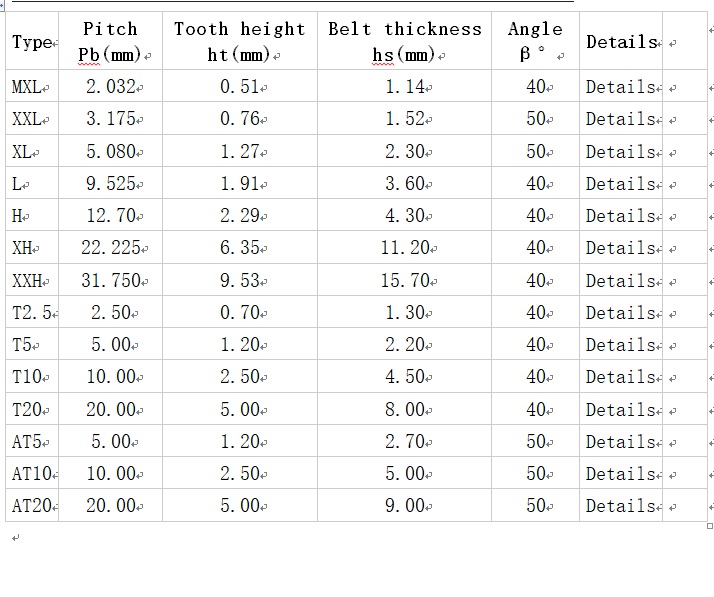Follow the Details link for type L
714x597 pixels.
[619, 184]
